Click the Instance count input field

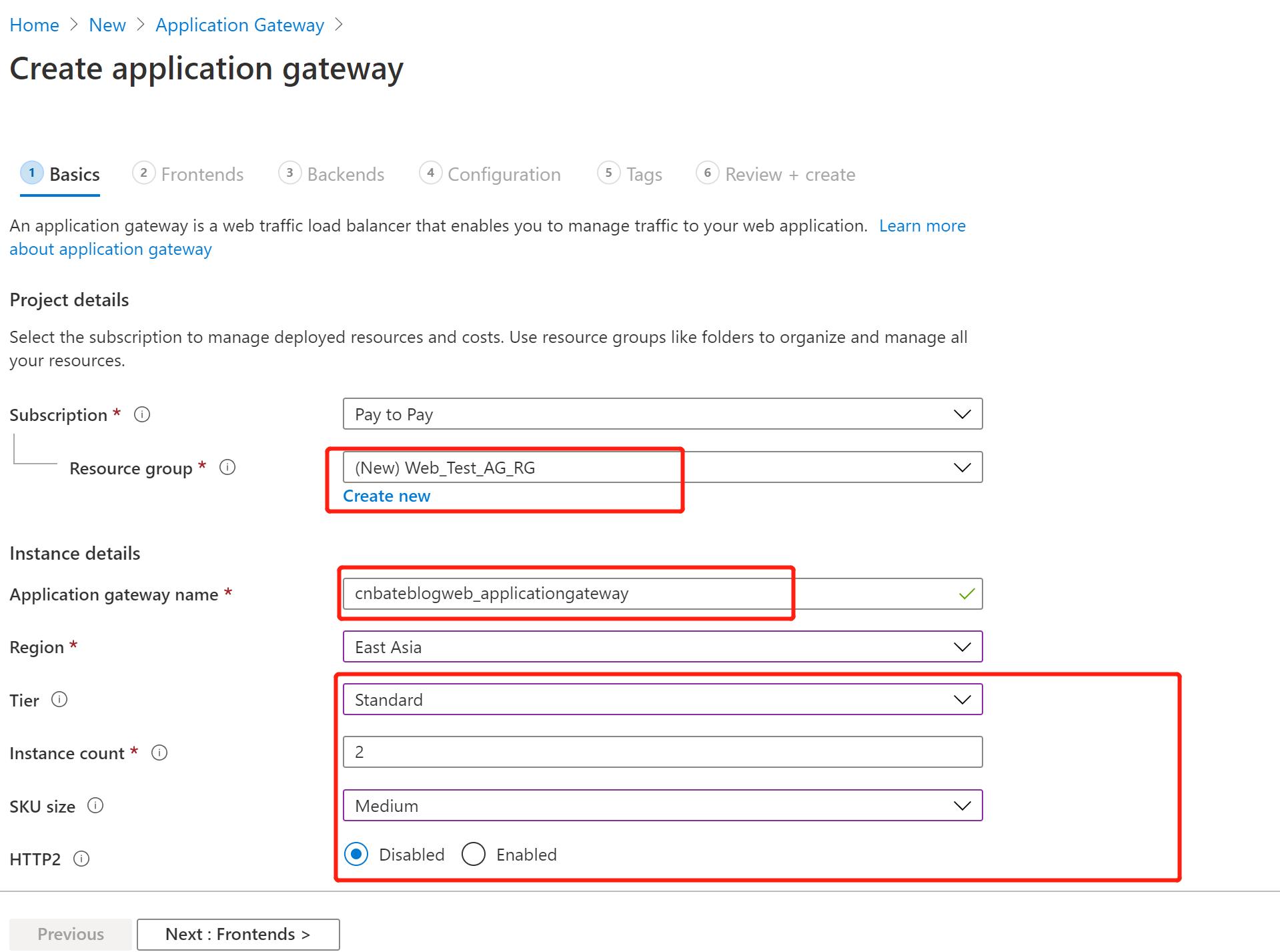(x=662, y=751)
